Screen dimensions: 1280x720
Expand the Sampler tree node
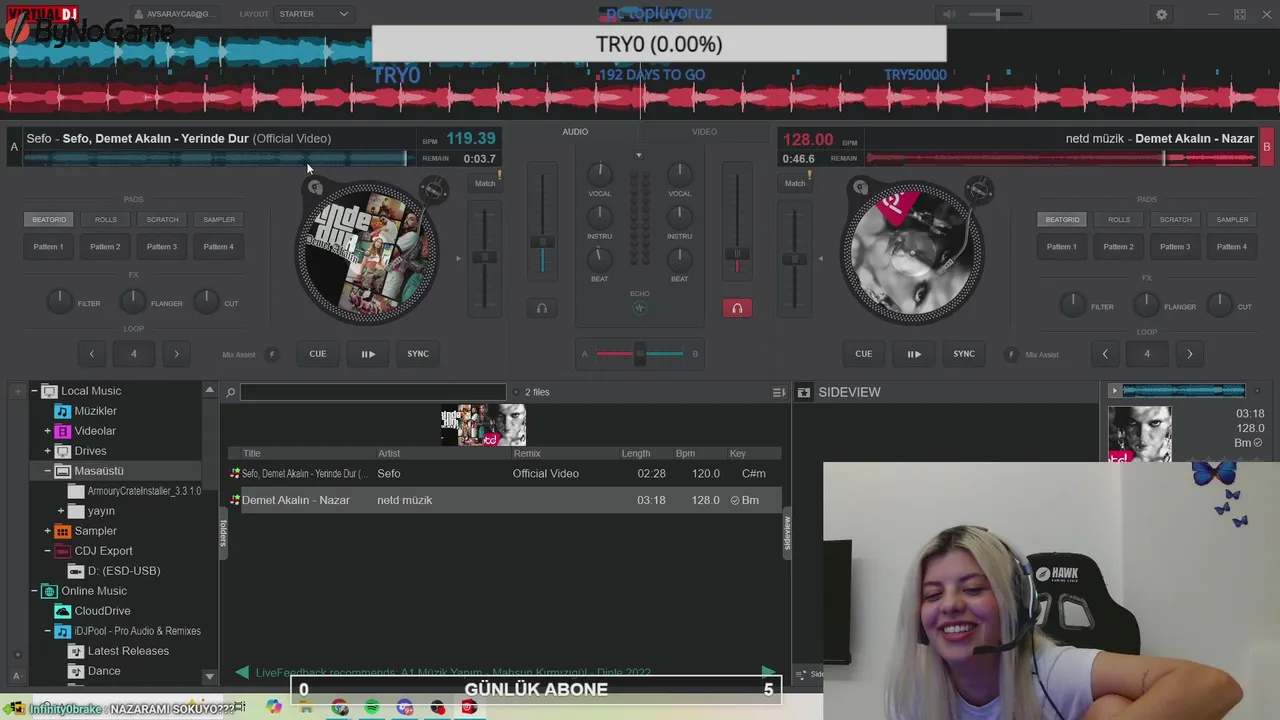(x=47, y=531)
